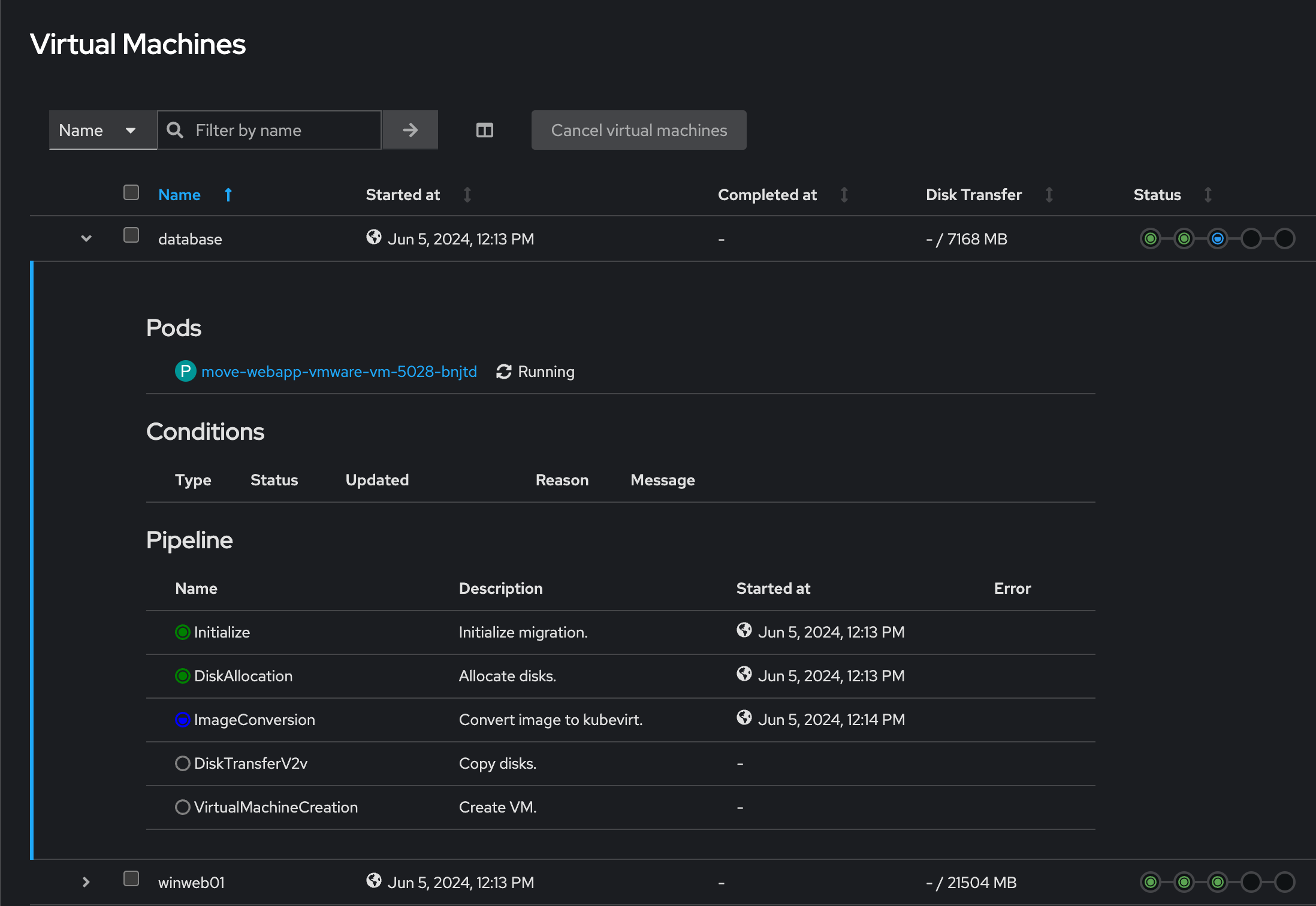
Task: Click the database migration progress indicator
Action: pos(1218,238)
